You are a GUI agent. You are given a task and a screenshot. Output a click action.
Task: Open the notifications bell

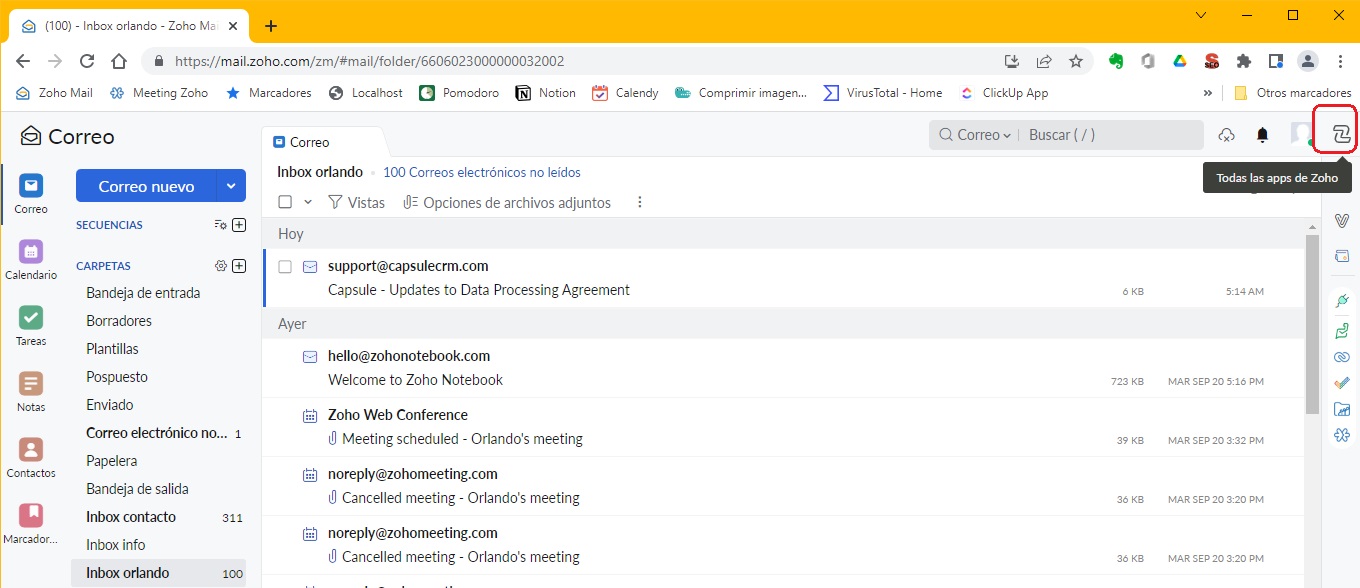click(x=1262, y=135)
